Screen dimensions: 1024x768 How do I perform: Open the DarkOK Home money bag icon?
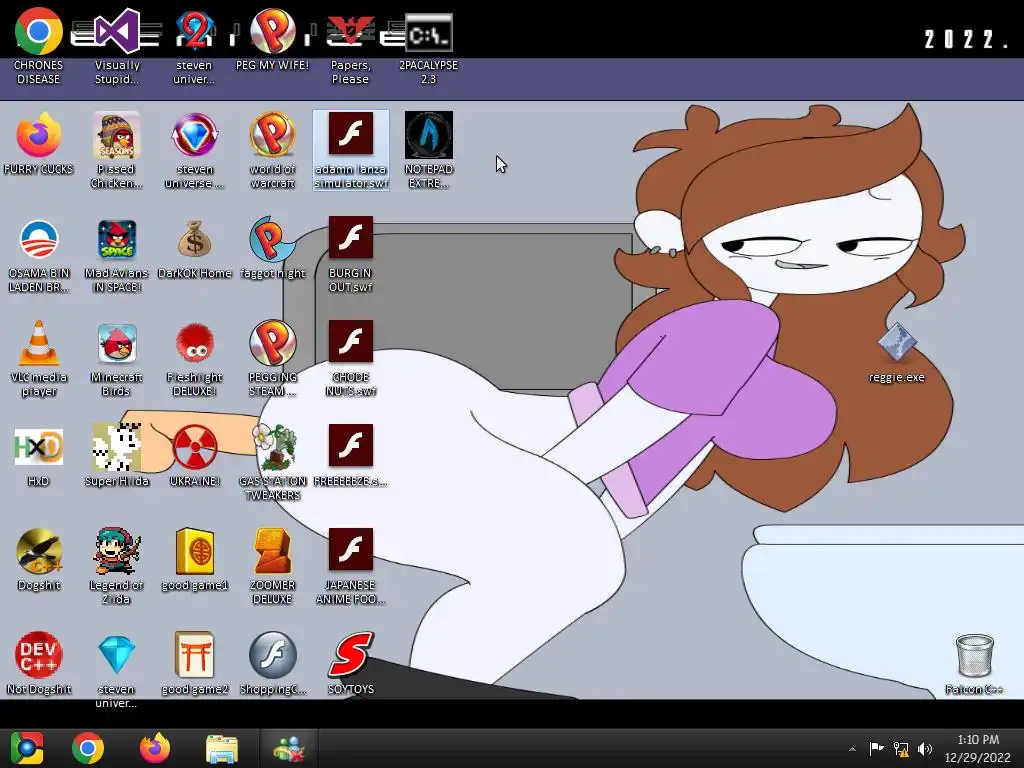pyautogui.click(x=195, y=239)
